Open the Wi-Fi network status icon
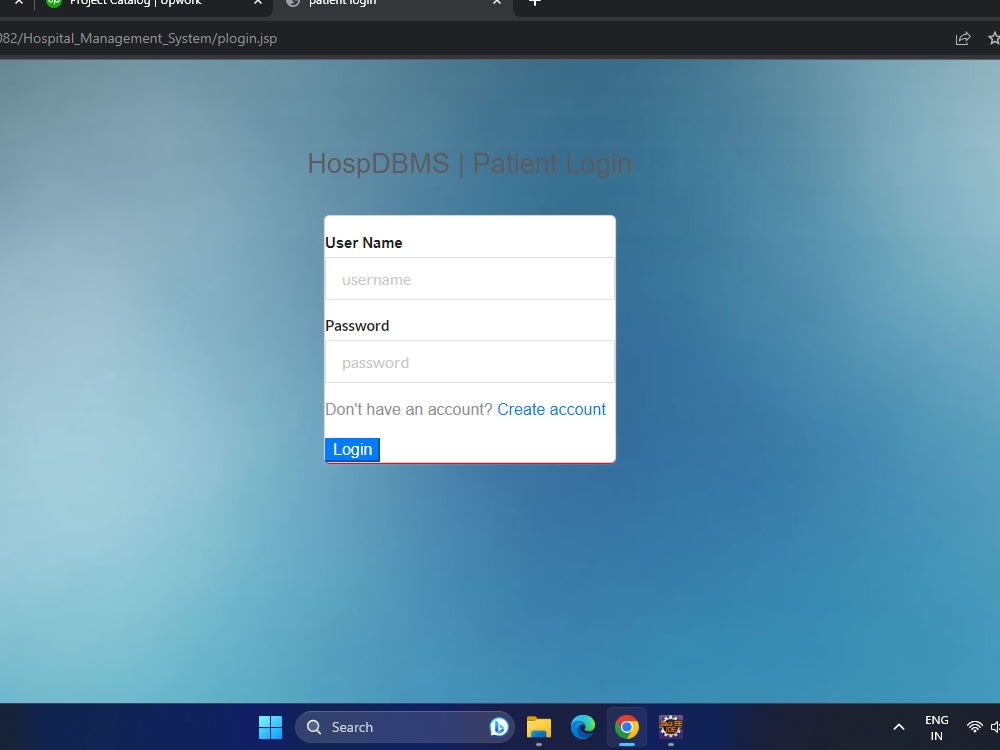1000x750 pixels. 974,727
